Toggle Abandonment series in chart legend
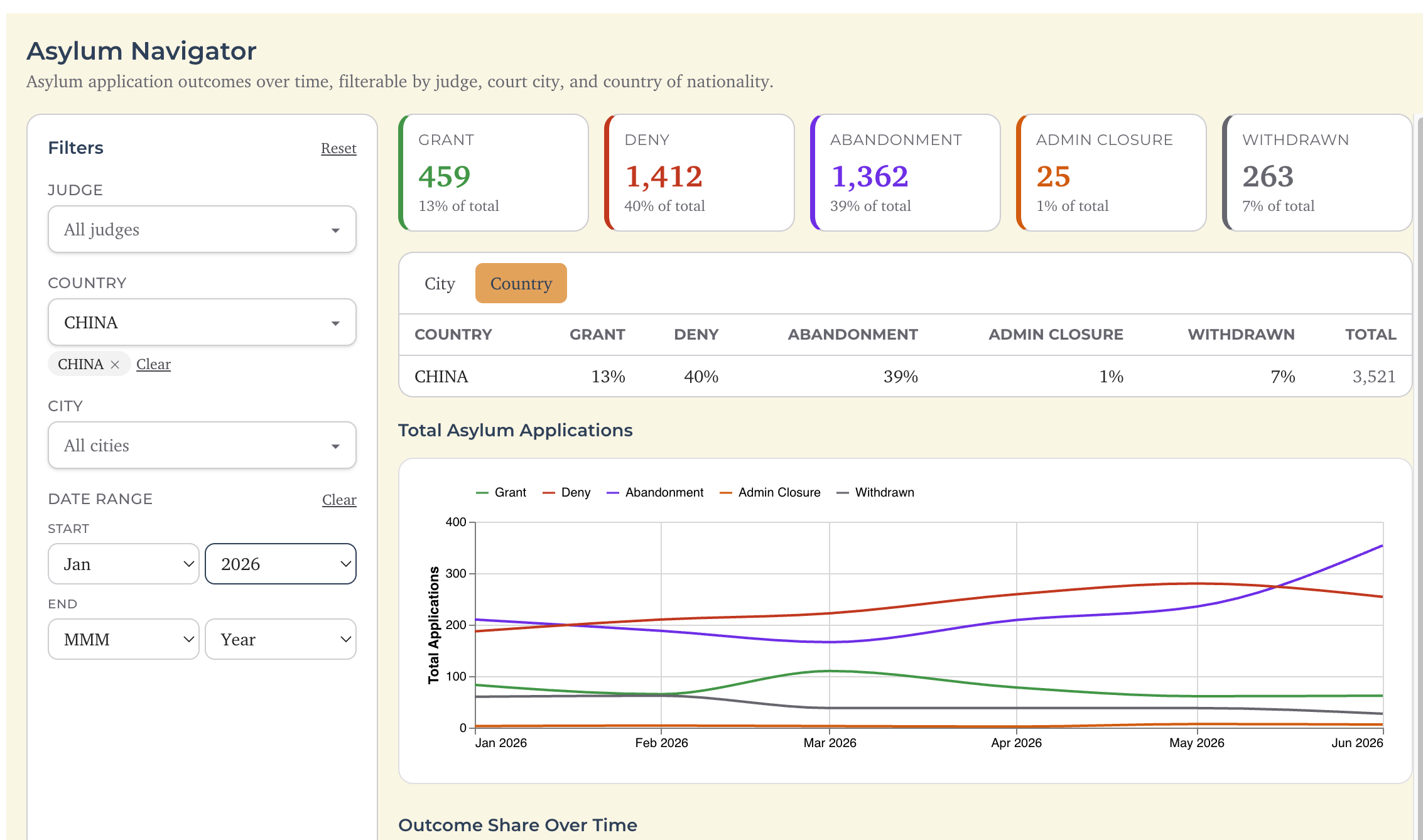This screenshot has height=840, width=1423. (x=655, y=493)
